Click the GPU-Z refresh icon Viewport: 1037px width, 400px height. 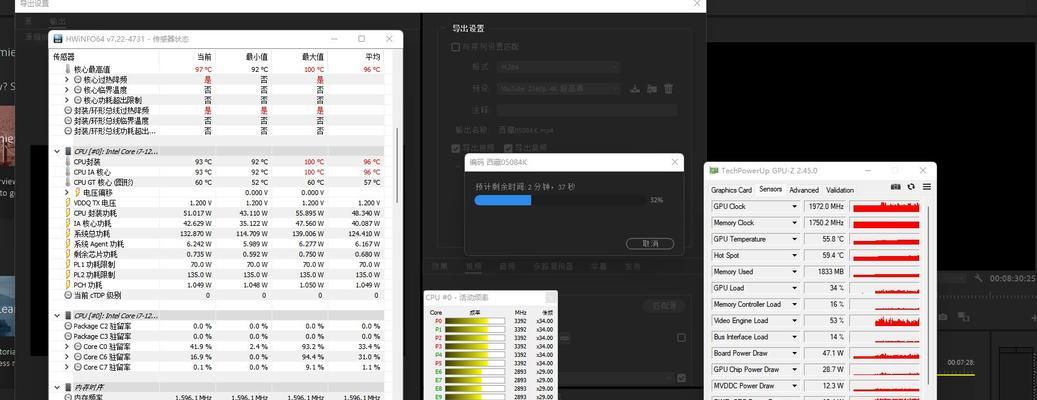pyautogui.click(x=911, y=187)
